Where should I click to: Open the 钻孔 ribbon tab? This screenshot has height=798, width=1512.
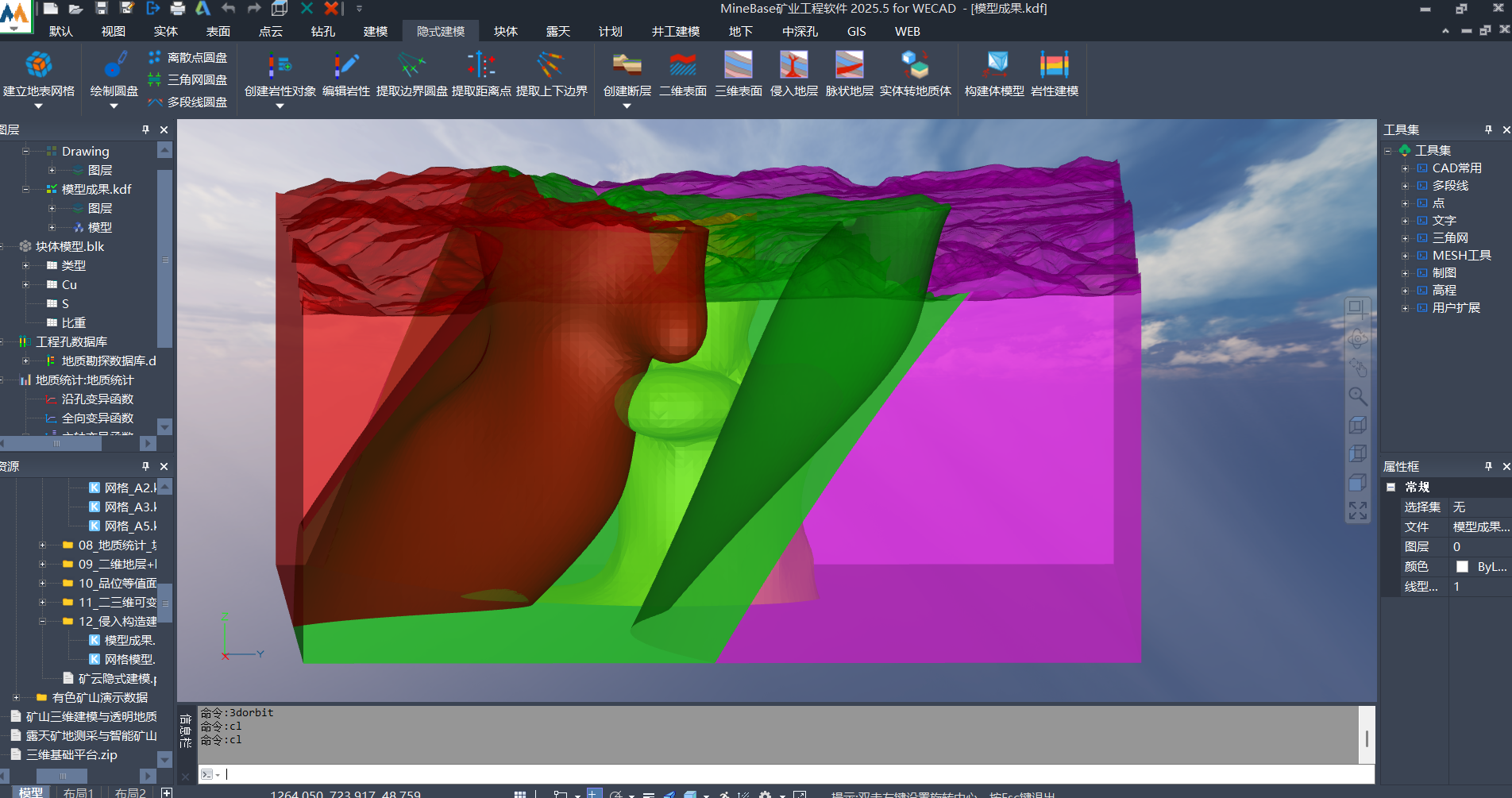(322, 31)
